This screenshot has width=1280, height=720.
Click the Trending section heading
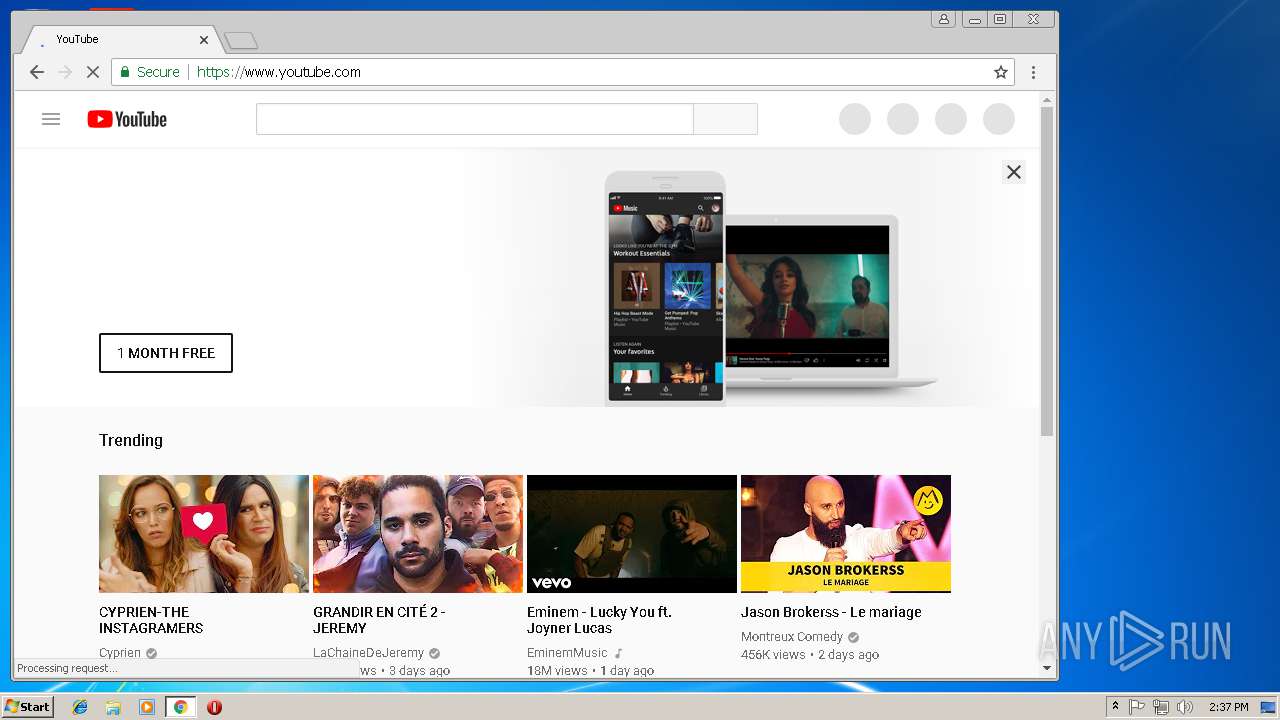click(x=131, y=440)
